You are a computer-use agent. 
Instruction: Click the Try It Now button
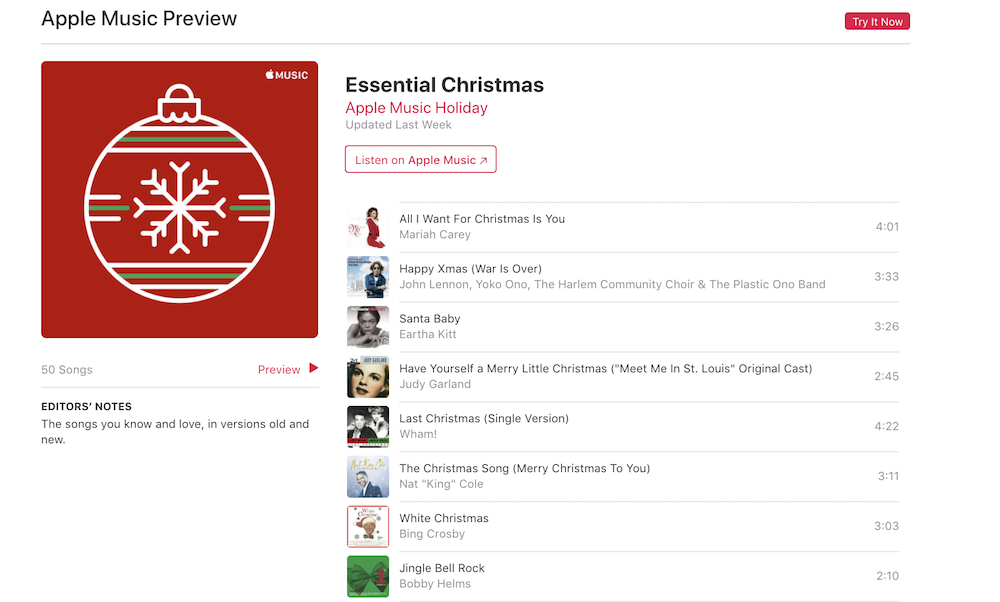point(877,22)
